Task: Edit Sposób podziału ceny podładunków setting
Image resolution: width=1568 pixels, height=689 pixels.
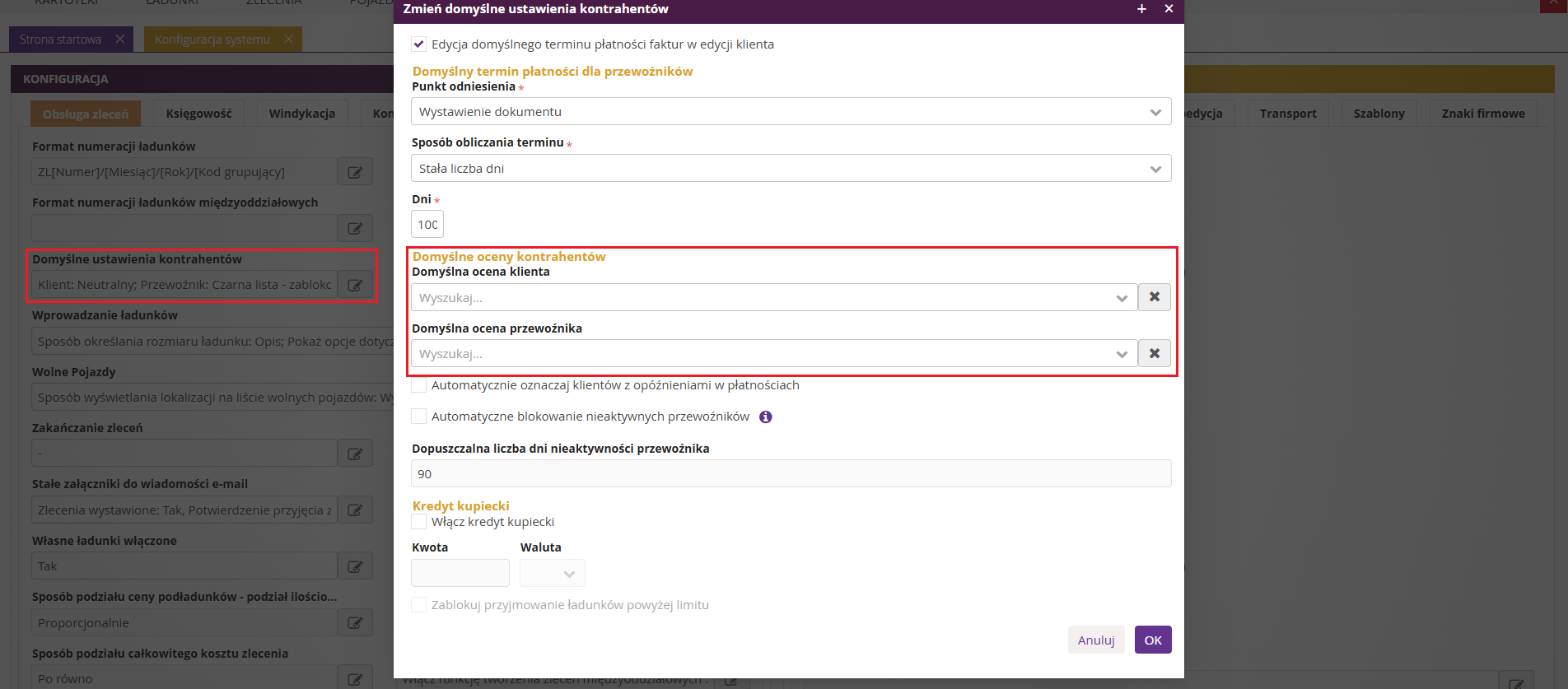Action: (x=355, y=622)
